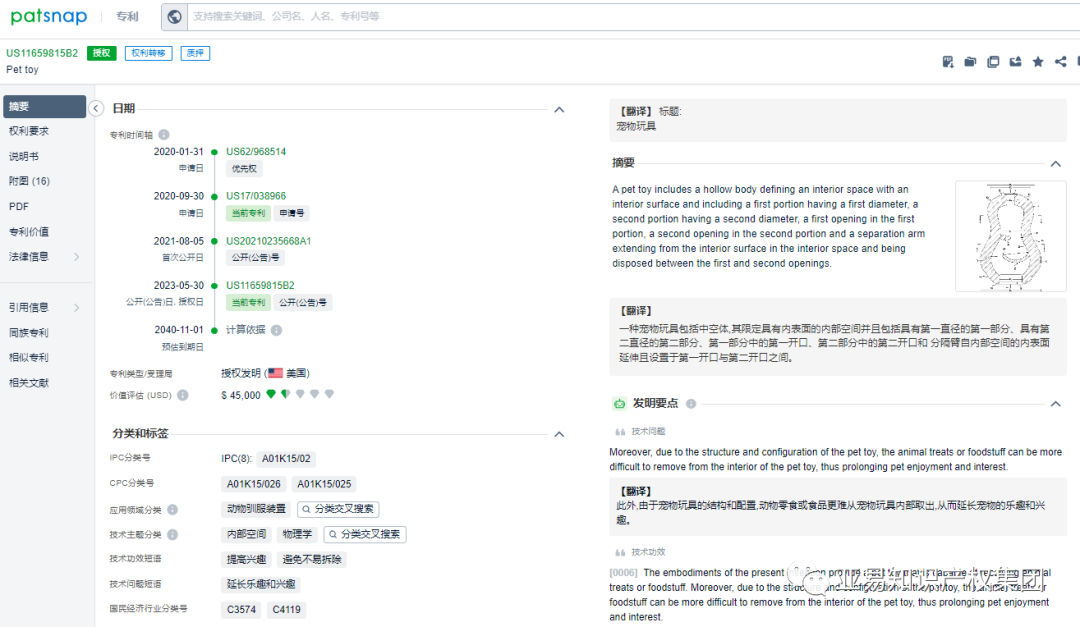Download the patent as PDF

pos(948,61)
